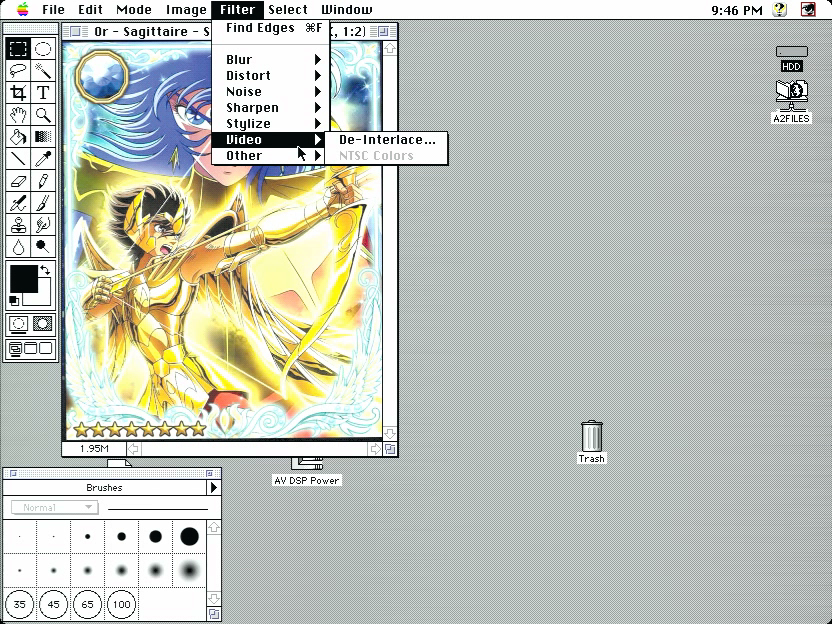
Task: Open the application switcher menu icon
Action: click(x=808, y=10)
